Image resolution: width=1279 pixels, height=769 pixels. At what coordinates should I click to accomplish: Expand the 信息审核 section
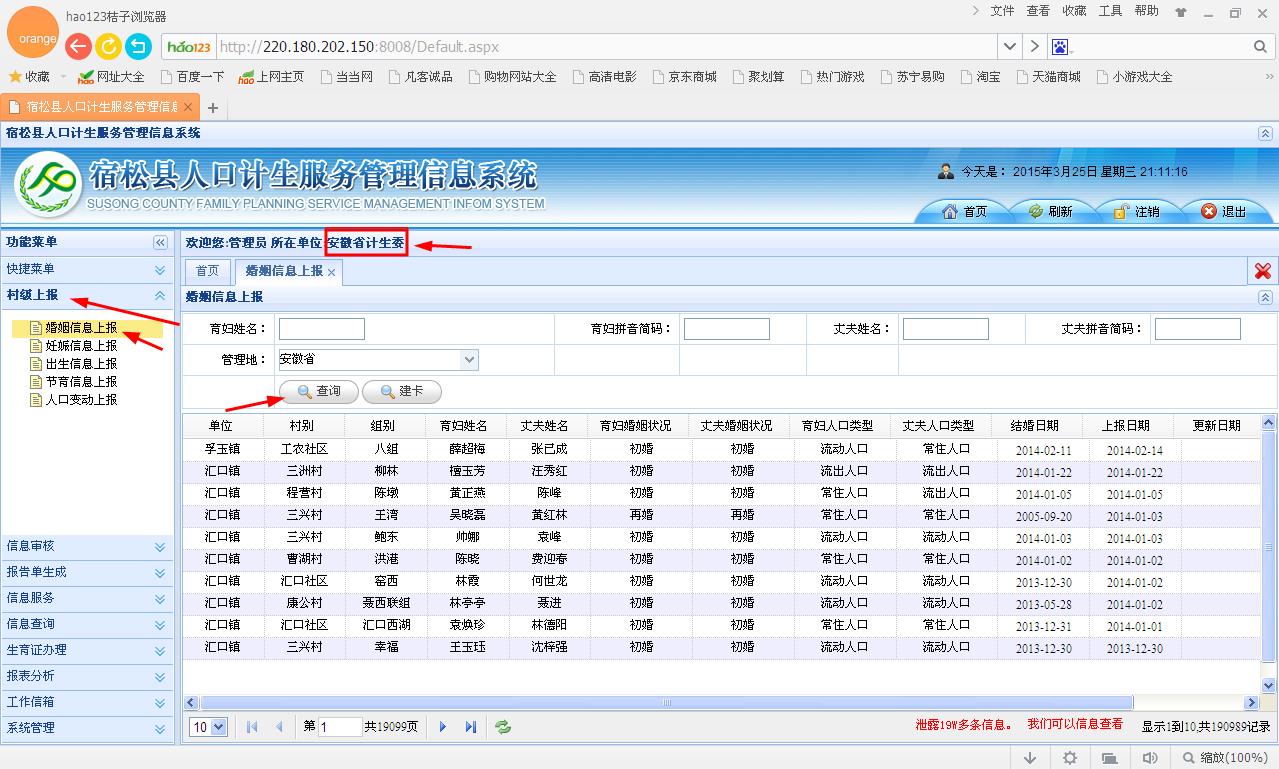(160, 547)
